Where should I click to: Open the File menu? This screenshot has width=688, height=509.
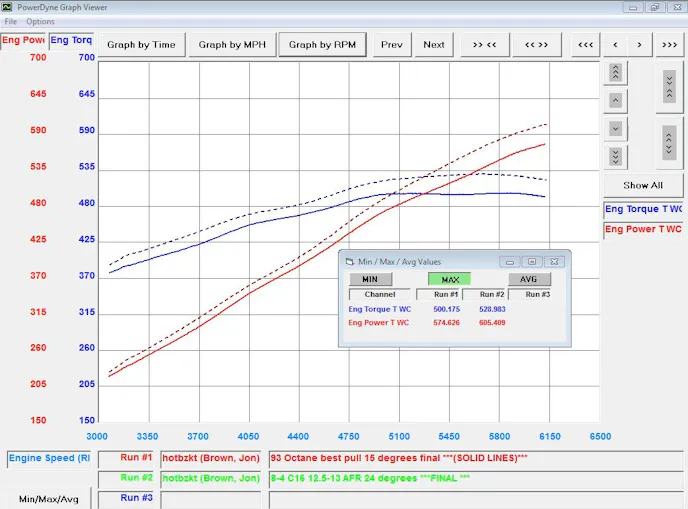pyautogui.click(x=10, y=21)
